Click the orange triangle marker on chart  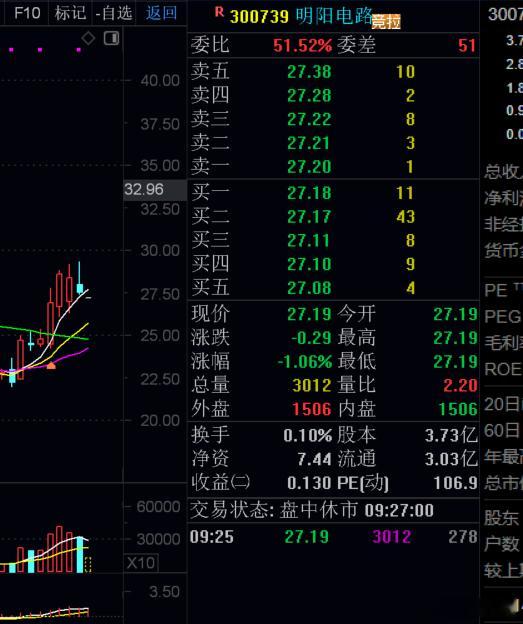(x=51, y=365)
